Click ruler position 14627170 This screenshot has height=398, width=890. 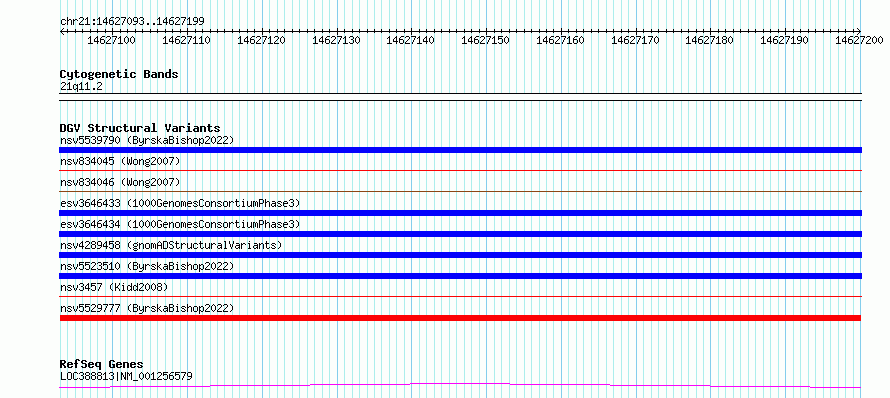[x=635, y=40]
